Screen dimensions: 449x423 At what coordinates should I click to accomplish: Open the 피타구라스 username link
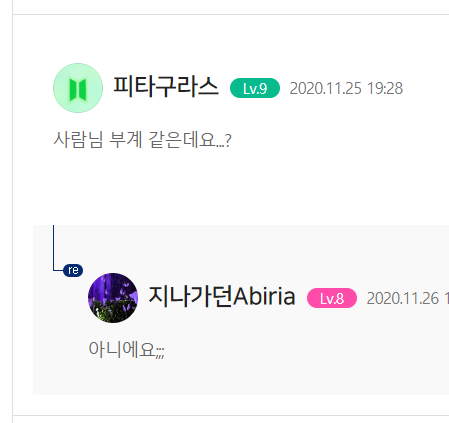tap(166, 87)
